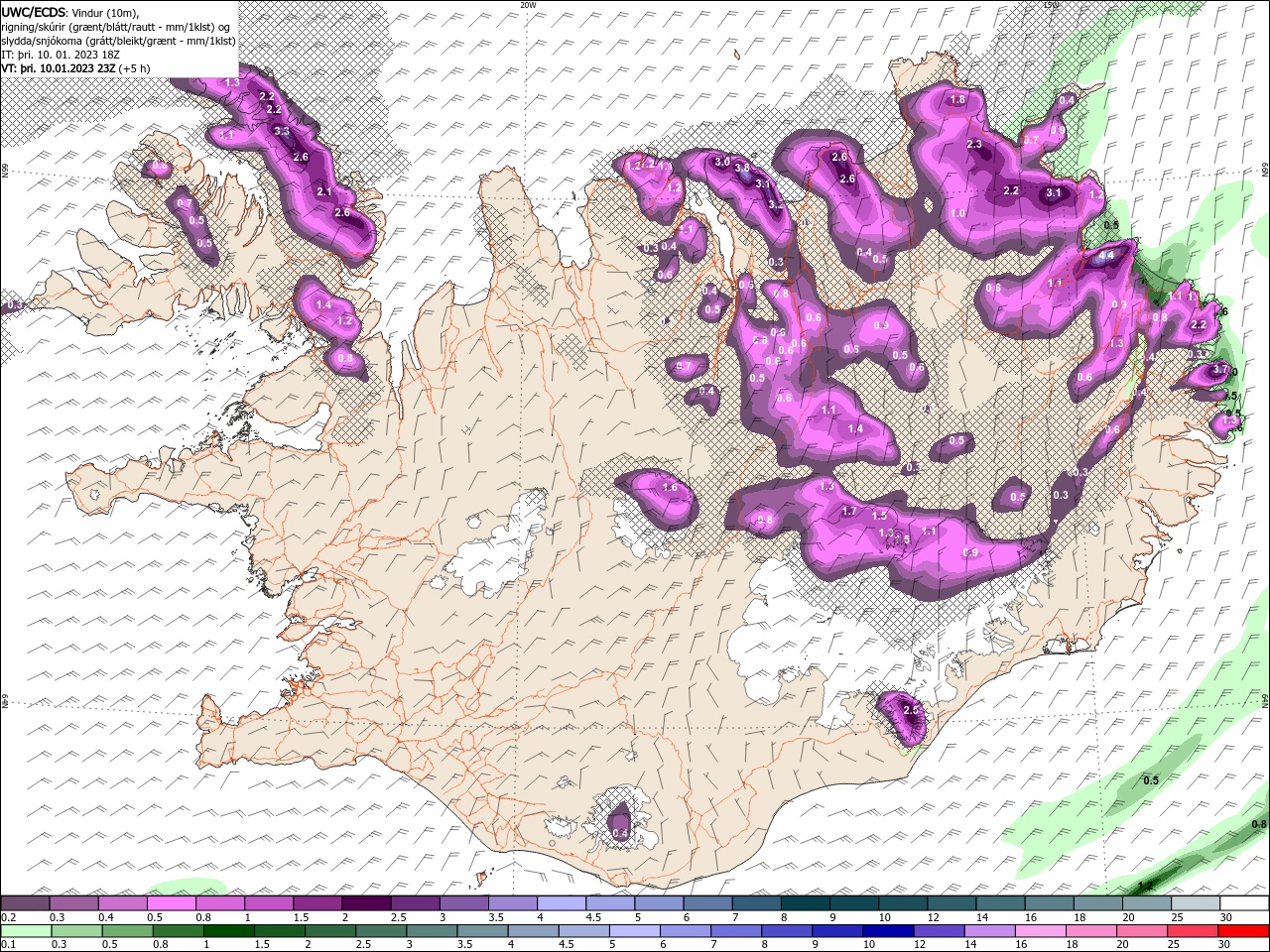The image size is (1270, 952).
Task: Select lavender top-row swatch between 4 and 4.5
Action: (x=561, y=903)
